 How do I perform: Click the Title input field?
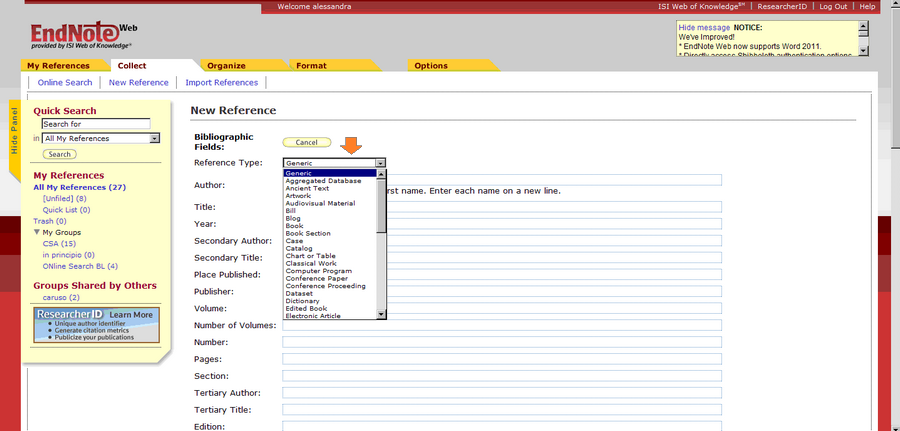point(548,207)
